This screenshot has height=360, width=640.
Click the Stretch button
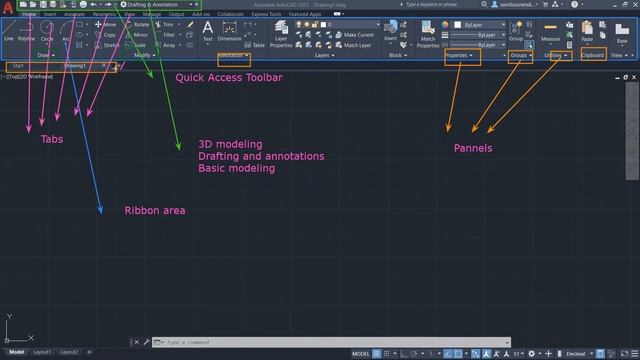pyautogui.click(x=107, y=45)
